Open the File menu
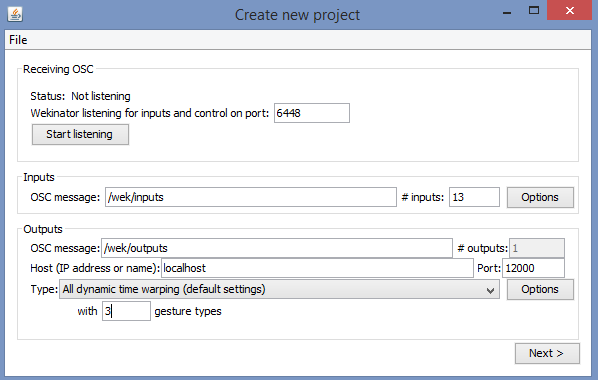Image resolution: width=598 pixels, height=380 pixels. click(18, 40)
